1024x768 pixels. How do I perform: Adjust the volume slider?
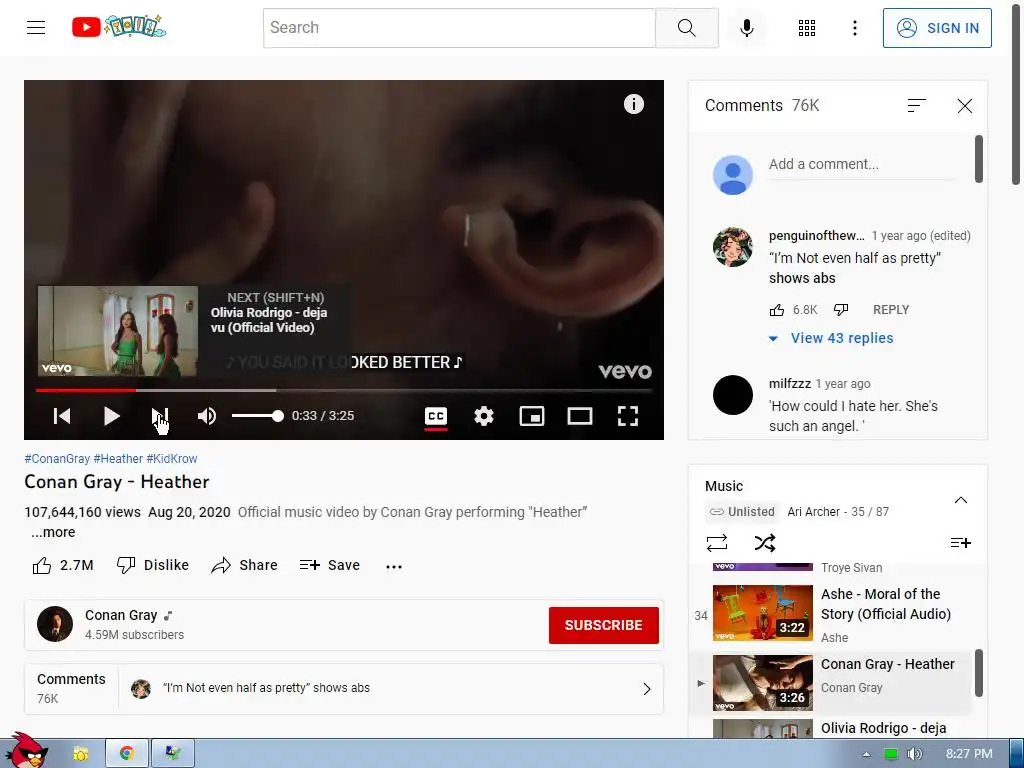coord(257,416)
